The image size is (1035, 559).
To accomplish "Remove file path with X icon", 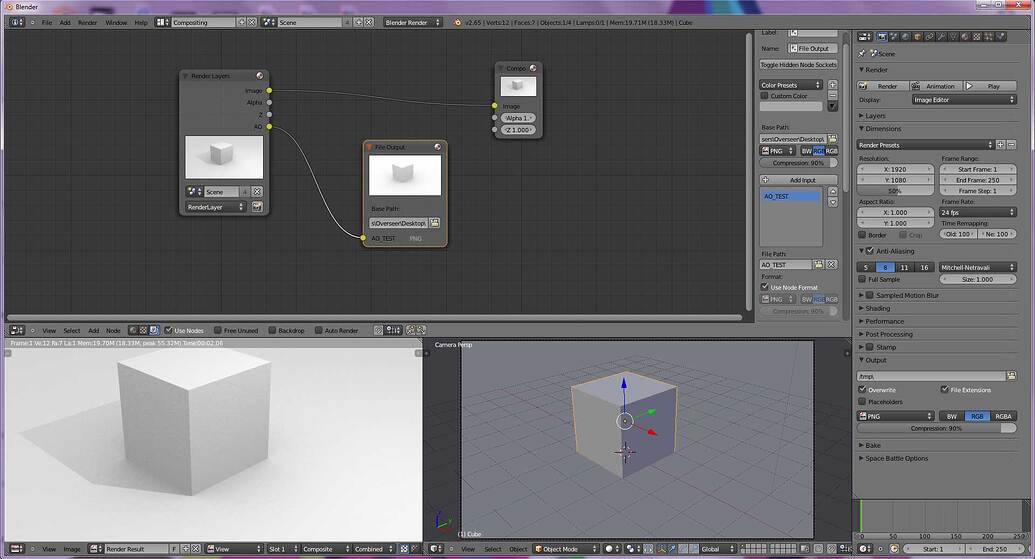I will click(832, 265).
